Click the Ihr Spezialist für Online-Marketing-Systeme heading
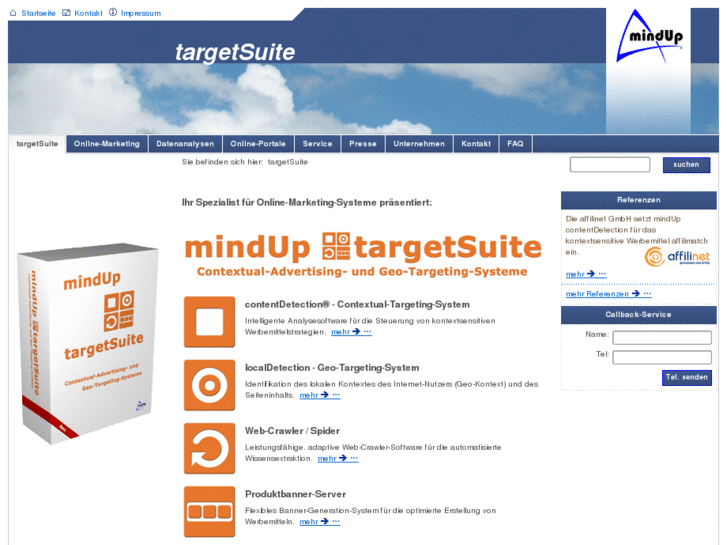 (x=306, y=203)
